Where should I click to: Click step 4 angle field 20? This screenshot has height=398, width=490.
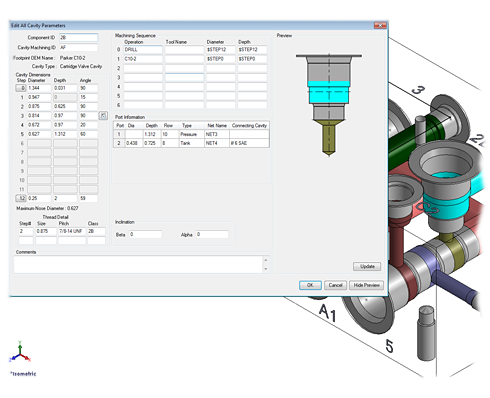pyautogui.click(x=89, y=125)
